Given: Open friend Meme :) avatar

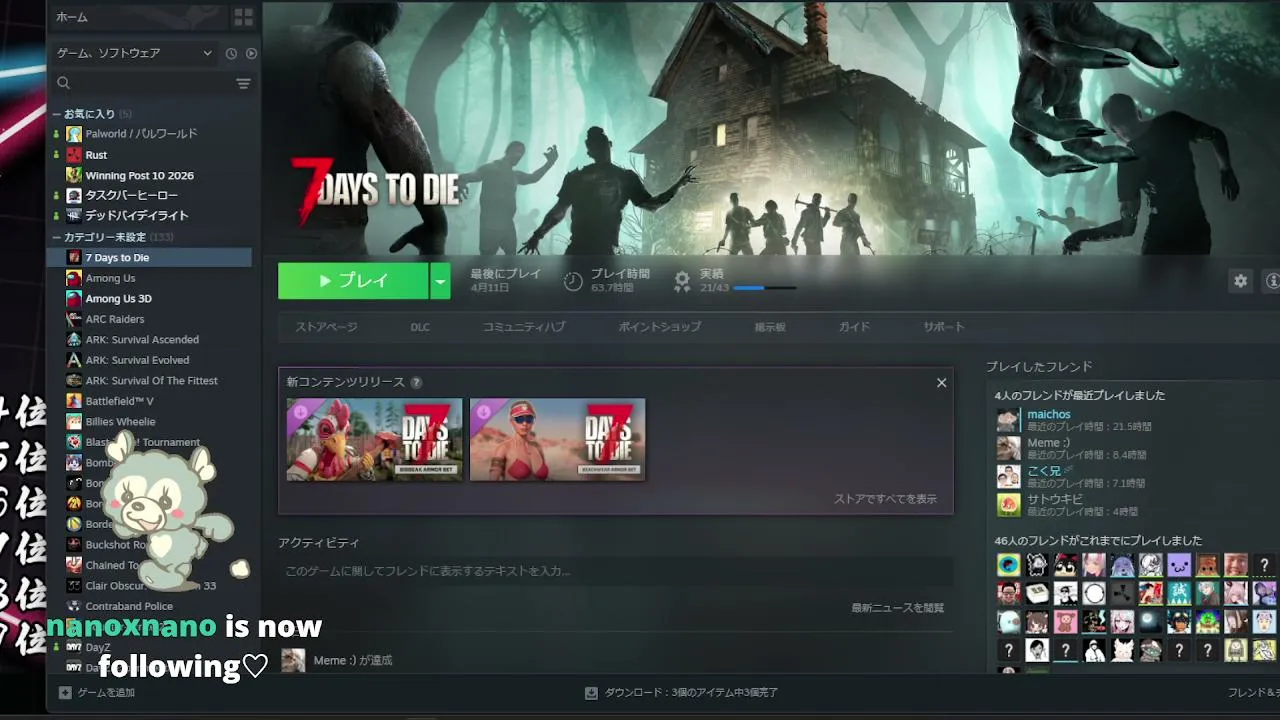Looking at the screenshot, I should (1008, 448).
